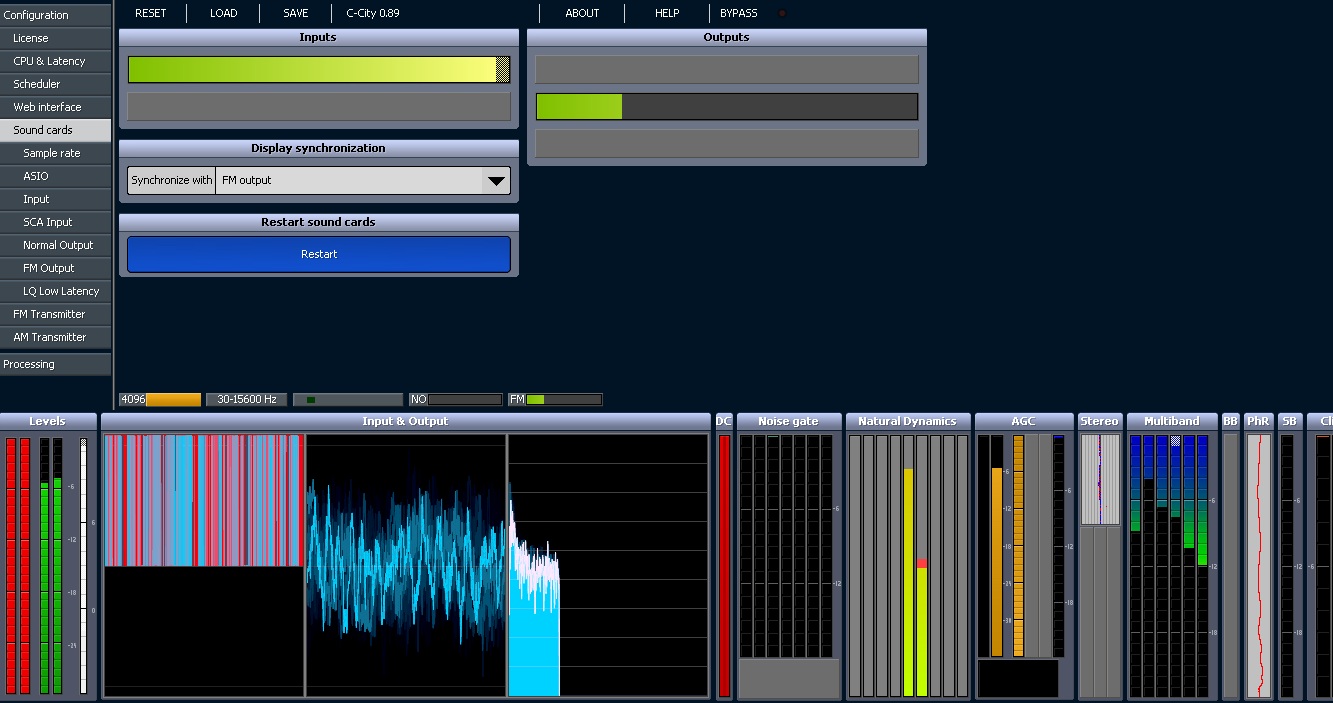Image resolution: width=1333 pixels, height=703 pixels.
Task: Open the ABOUT screen
Action: (582, 13)
